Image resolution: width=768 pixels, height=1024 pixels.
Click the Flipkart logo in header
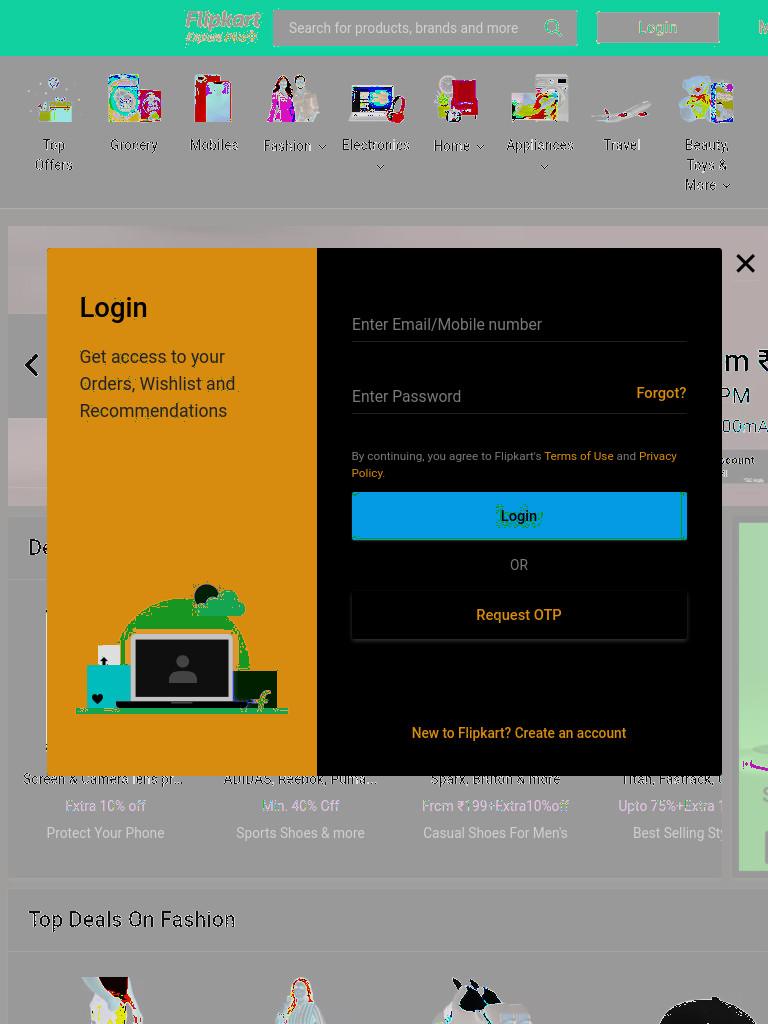tap(222, 27)
